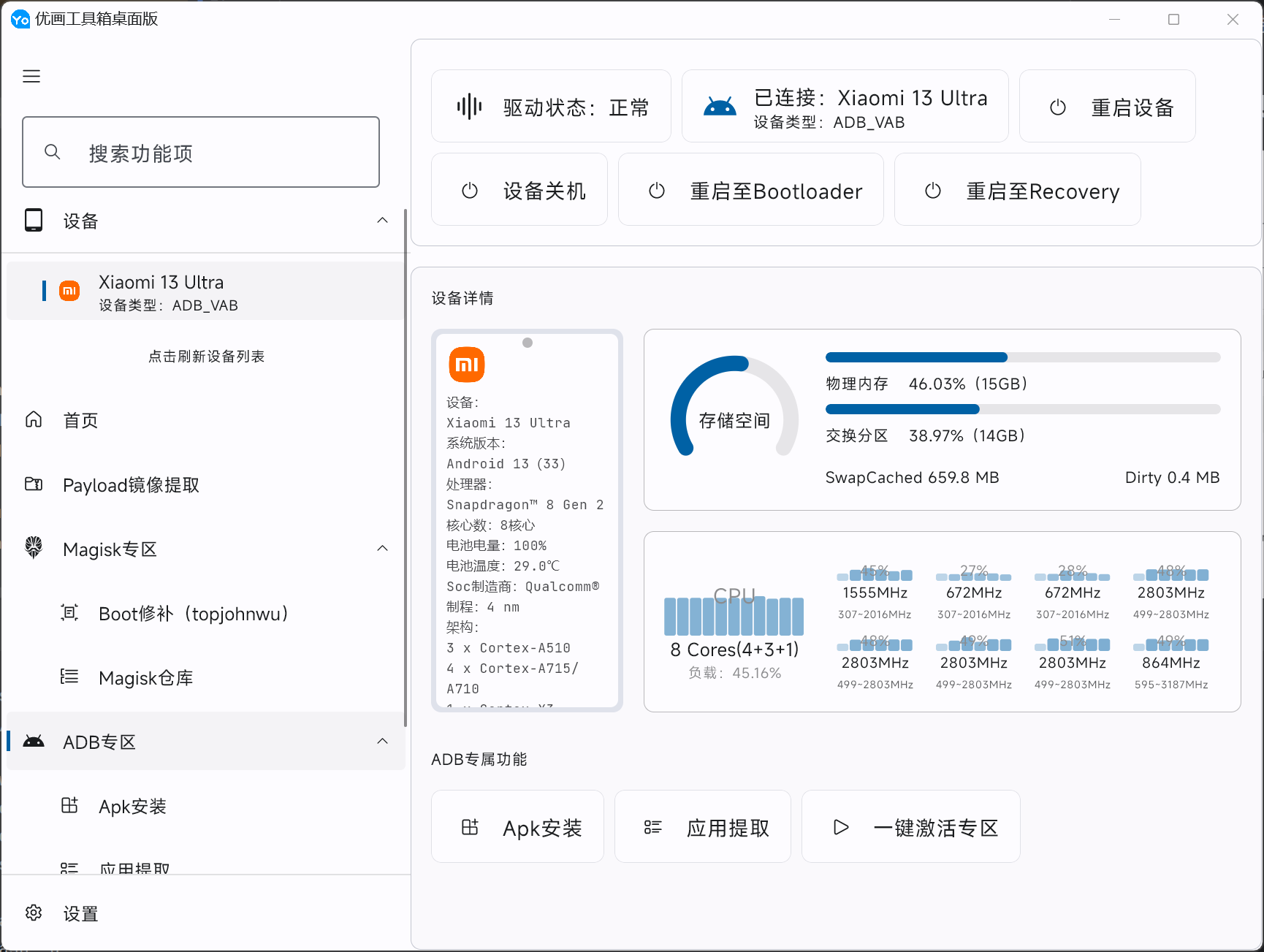1264x952 pixels.
Task: Click the Xiaomi logo in device details card
Action: [x=467, y=365]
